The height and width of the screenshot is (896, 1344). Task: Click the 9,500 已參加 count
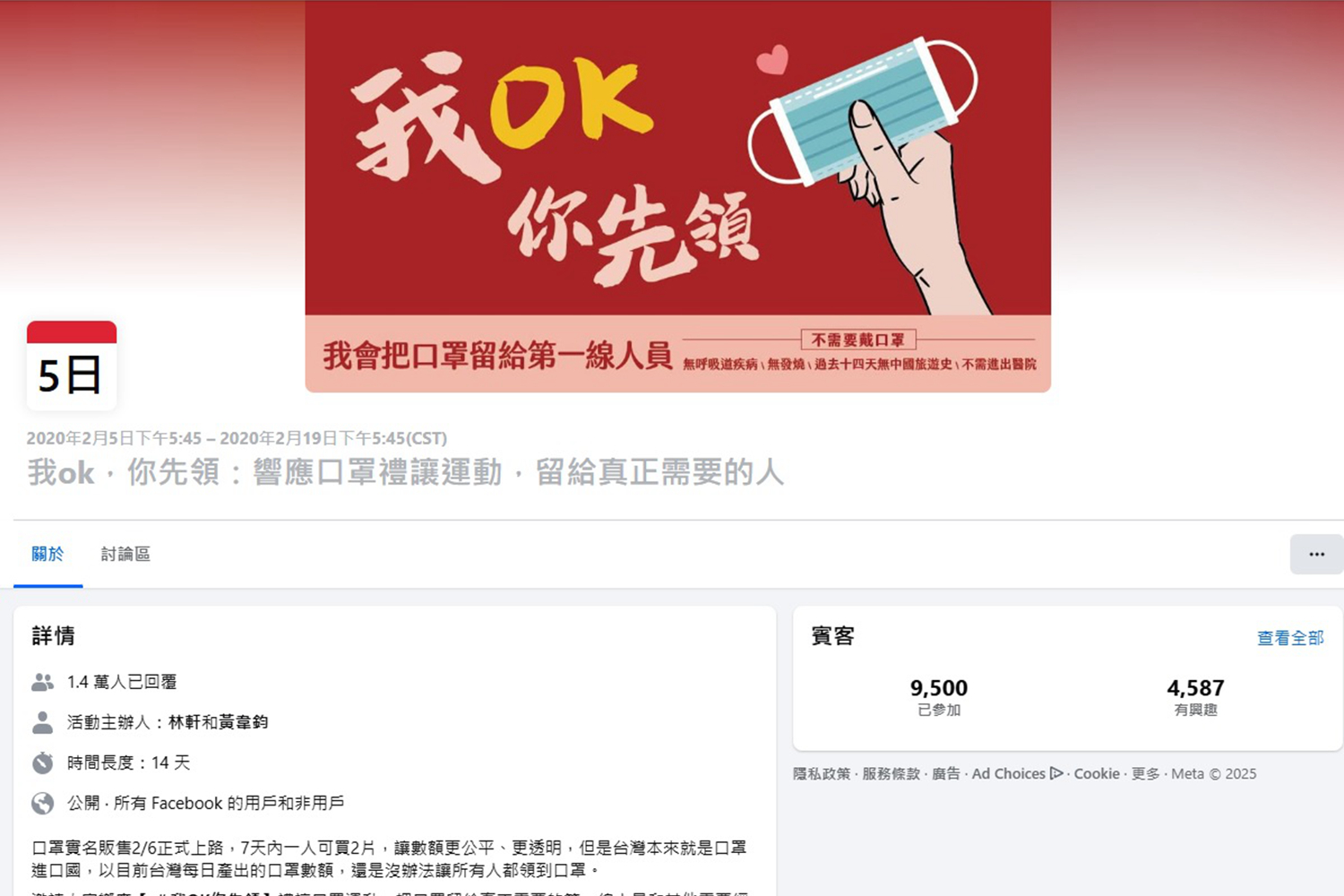coord(939,698)
